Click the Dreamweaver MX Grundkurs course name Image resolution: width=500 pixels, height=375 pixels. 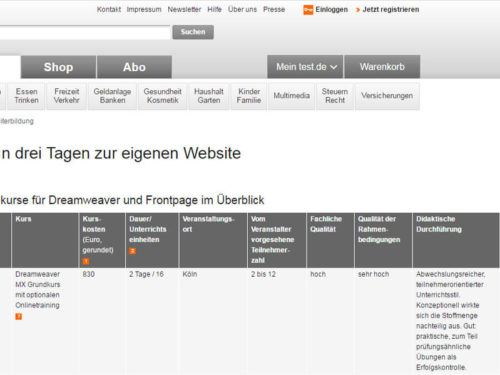(x=38, y=290)
